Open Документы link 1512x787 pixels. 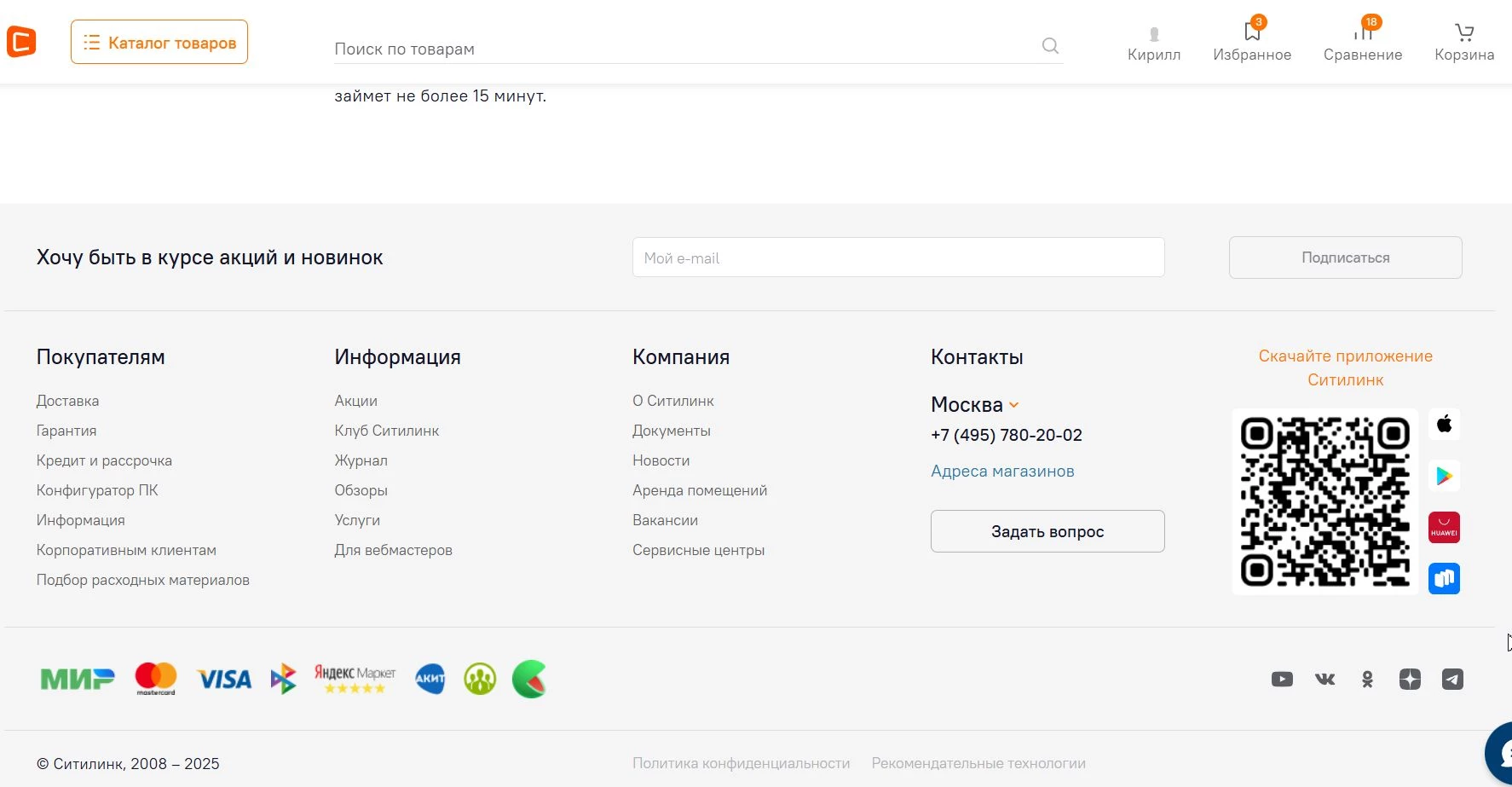click(x=671, y=431)
